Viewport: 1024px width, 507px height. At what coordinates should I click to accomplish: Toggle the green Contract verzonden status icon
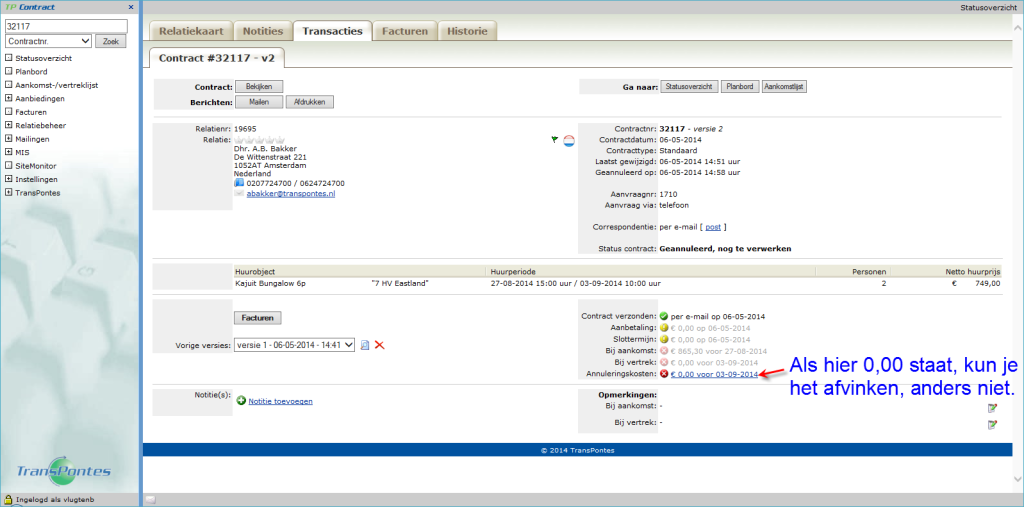(664, 316)
